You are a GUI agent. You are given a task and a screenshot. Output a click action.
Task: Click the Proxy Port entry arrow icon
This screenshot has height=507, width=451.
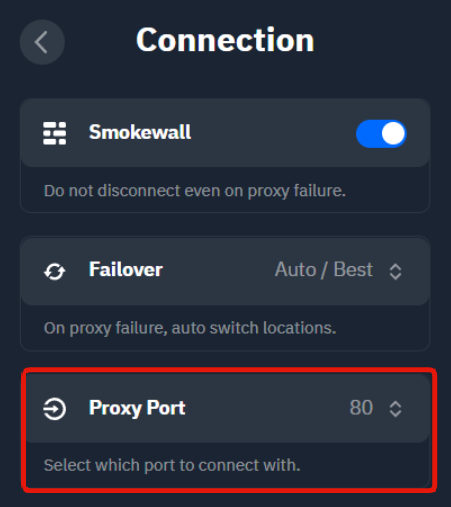[x=54, y=409]
